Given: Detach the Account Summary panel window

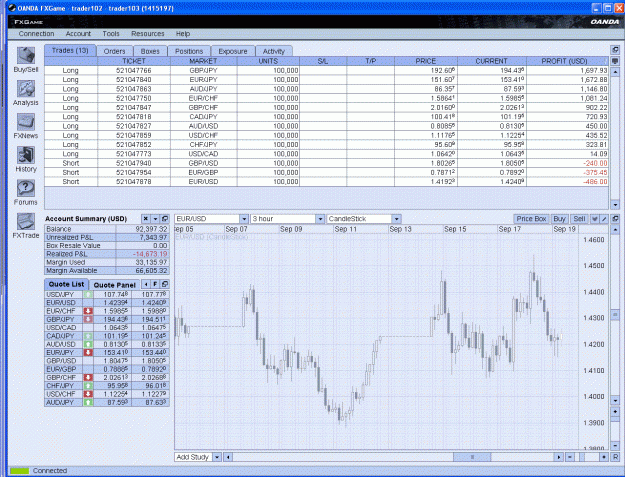Looking at the screenshot, I should 165,219.
